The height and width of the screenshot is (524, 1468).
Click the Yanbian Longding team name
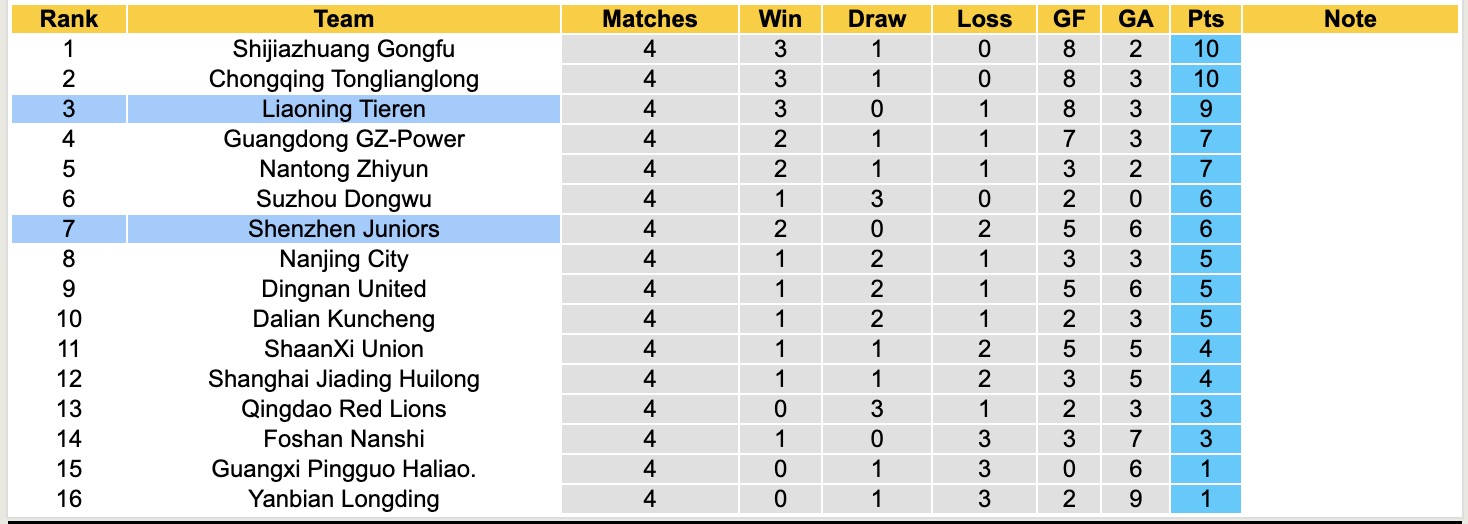pyautogui.click(x=344, y=499)
